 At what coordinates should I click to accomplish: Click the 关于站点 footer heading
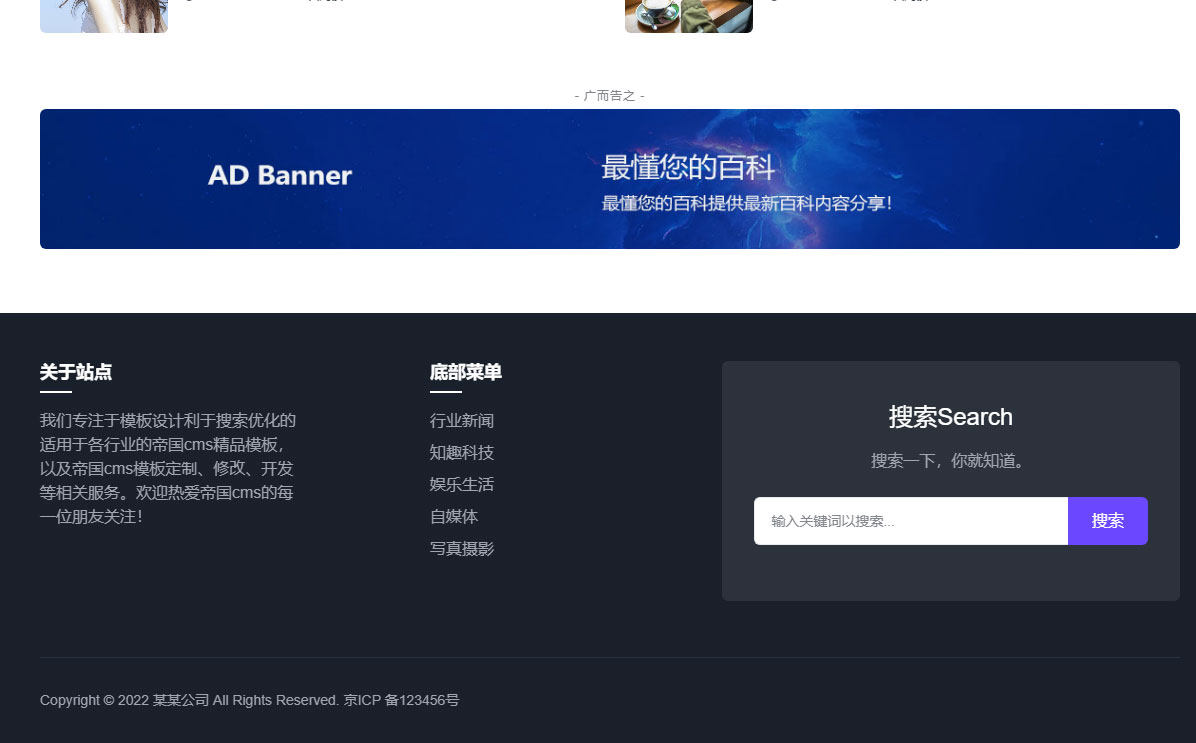(76, 373)
